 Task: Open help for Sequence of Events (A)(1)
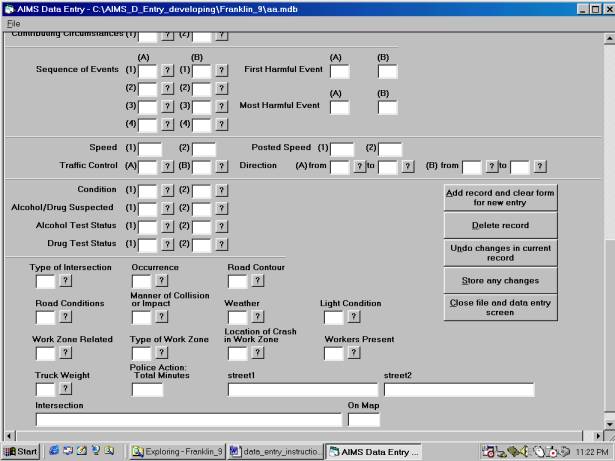click(167, 70)
